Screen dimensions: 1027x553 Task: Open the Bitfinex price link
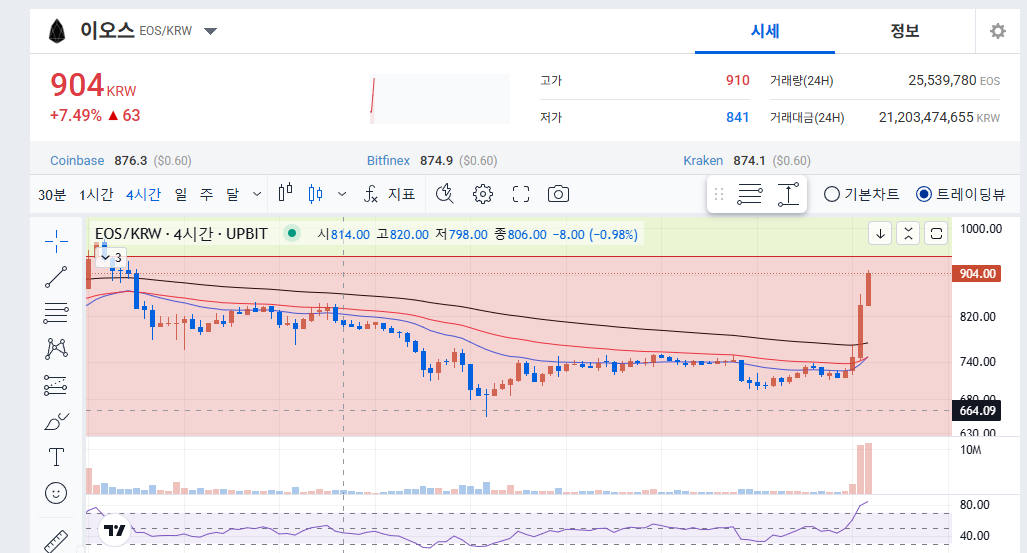pos(388,161)
